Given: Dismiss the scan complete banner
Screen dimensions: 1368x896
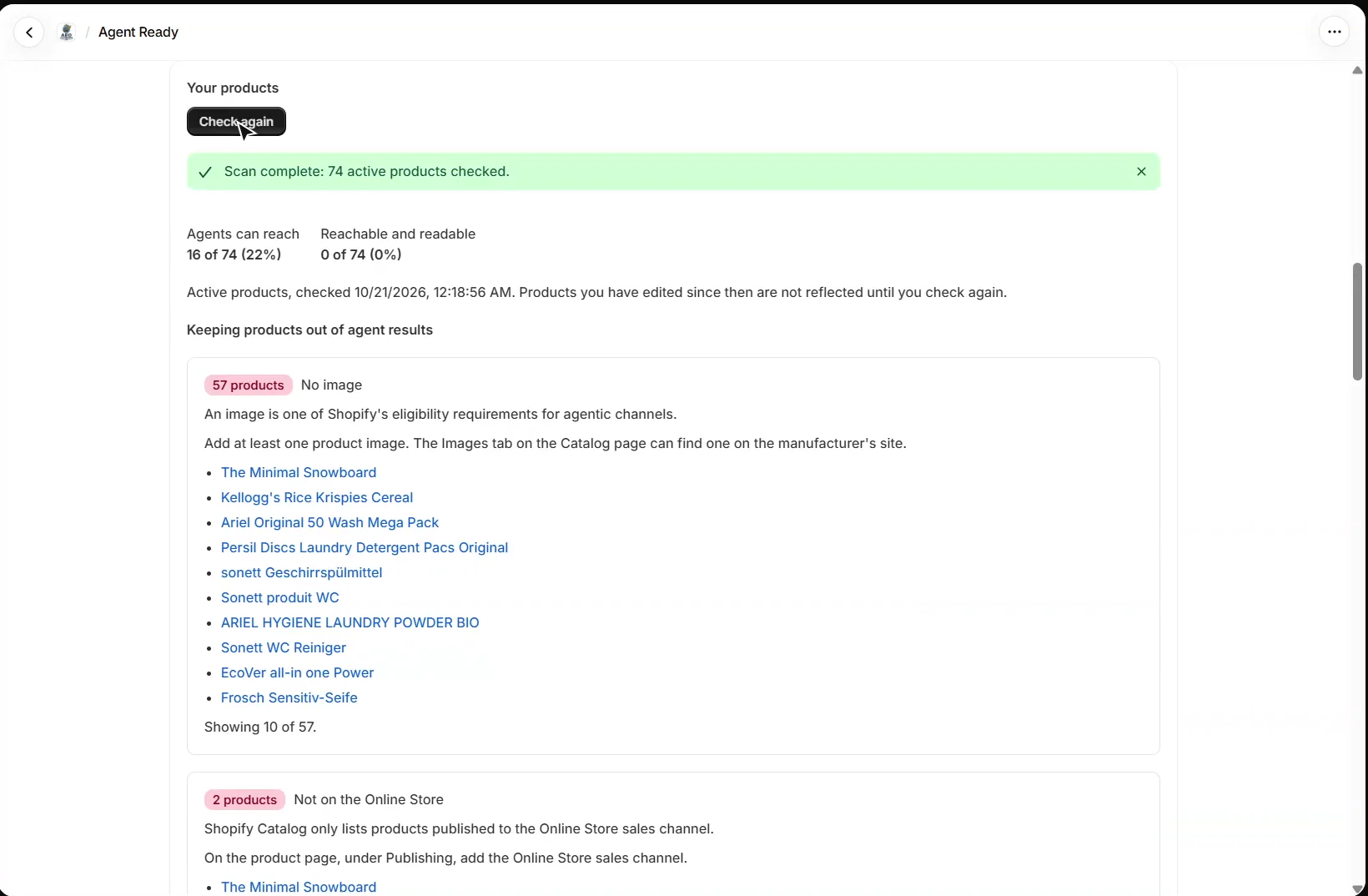Looking at the screenshot, I should coord(1141,172).
